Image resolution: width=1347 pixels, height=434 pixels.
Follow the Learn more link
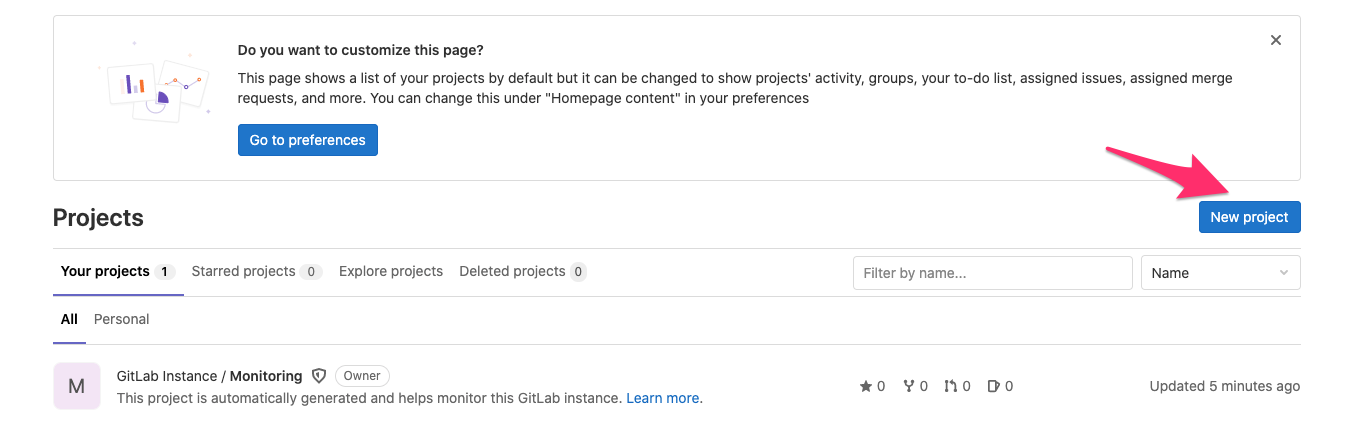(662, 398)
